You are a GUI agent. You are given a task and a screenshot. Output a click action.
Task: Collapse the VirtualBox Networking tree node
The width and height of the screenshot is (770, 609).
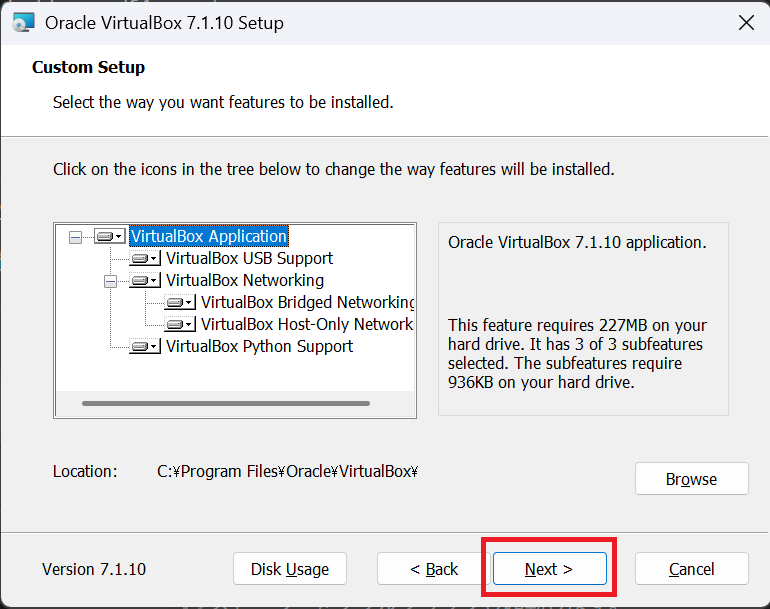point(110,281)
